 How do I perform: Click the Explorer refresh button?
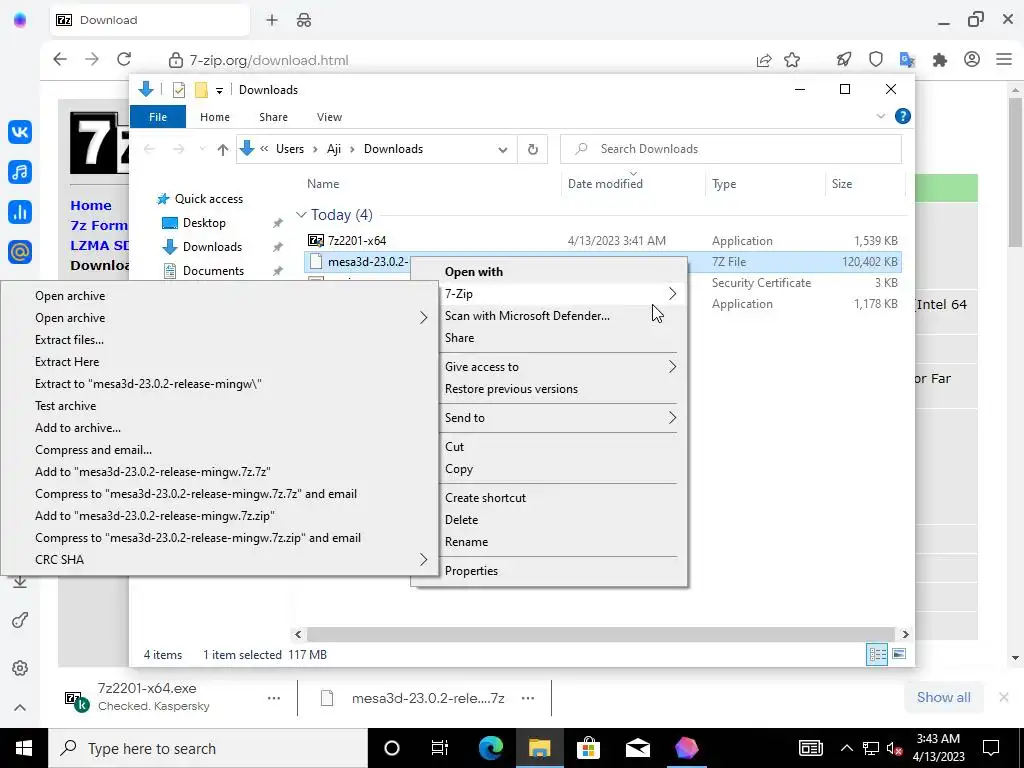[x=533, y=149]
